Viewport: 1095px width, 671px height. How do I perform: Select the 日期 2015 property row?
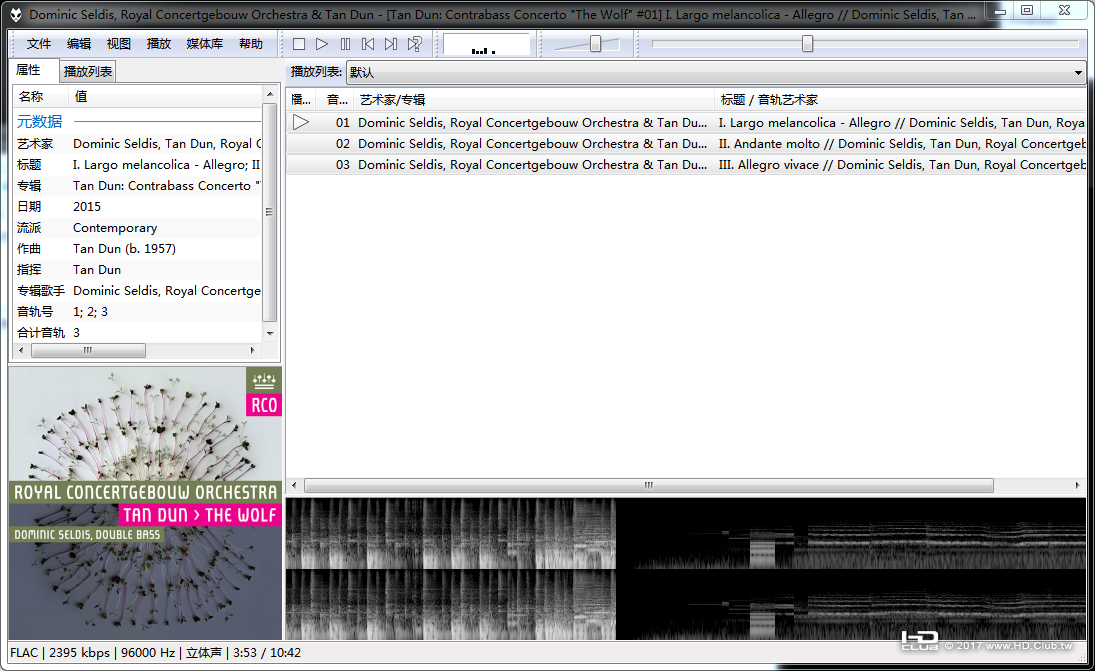138,207
